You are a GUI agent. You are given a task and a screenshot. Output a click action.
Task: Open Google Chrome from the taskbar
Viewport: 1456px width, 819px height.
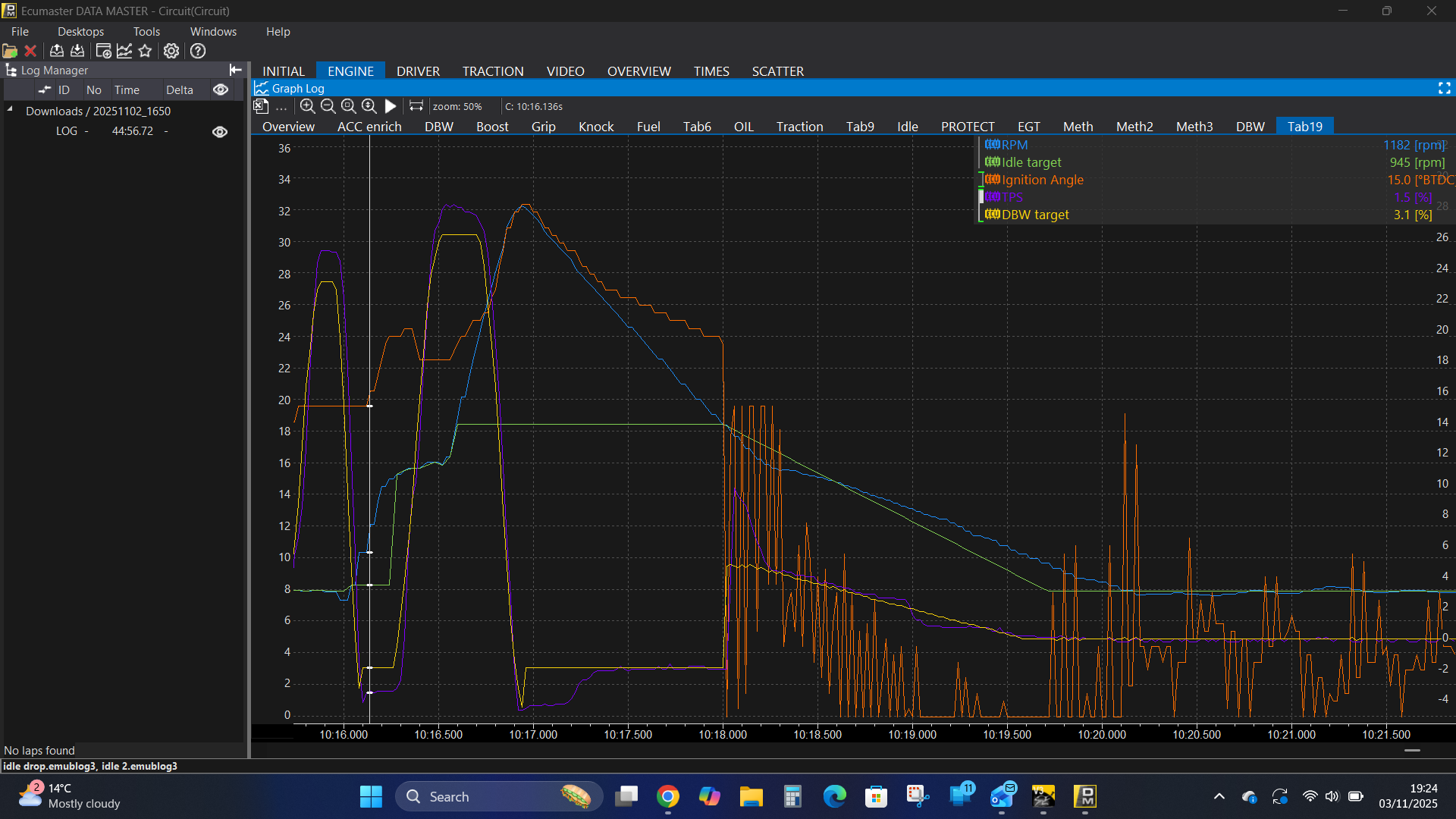pos(667,796)
